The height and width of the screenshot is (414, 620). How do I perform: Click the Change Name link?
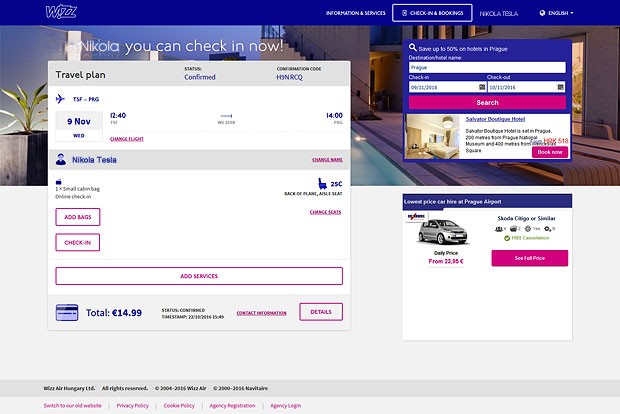327,160
